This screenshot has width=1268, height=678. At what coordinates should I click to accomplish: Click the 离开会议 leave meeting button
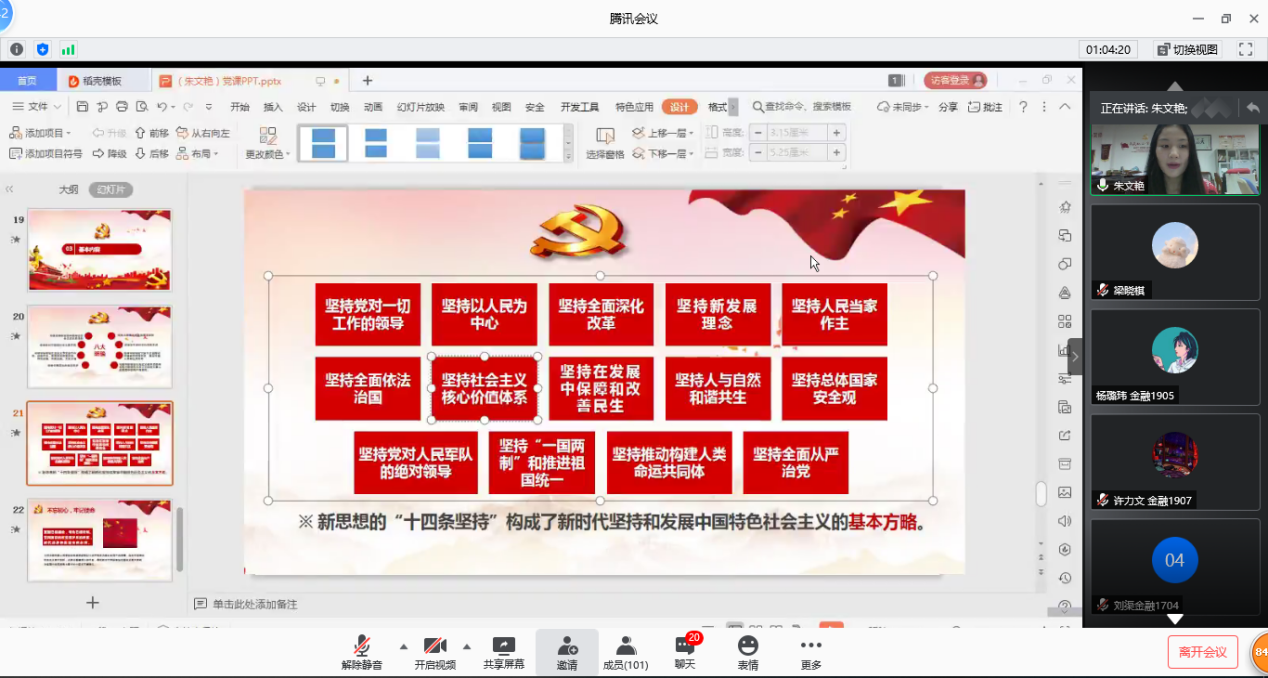pyautogui.click(x=1202, y=650)
